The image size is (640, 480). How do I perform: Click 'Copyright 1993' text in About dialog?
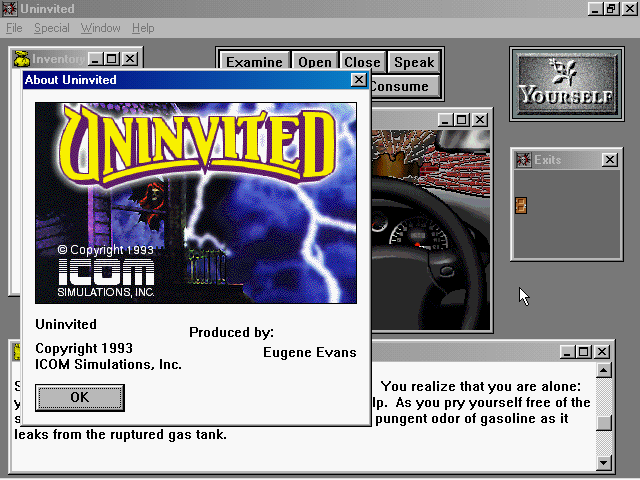(84, 348)
